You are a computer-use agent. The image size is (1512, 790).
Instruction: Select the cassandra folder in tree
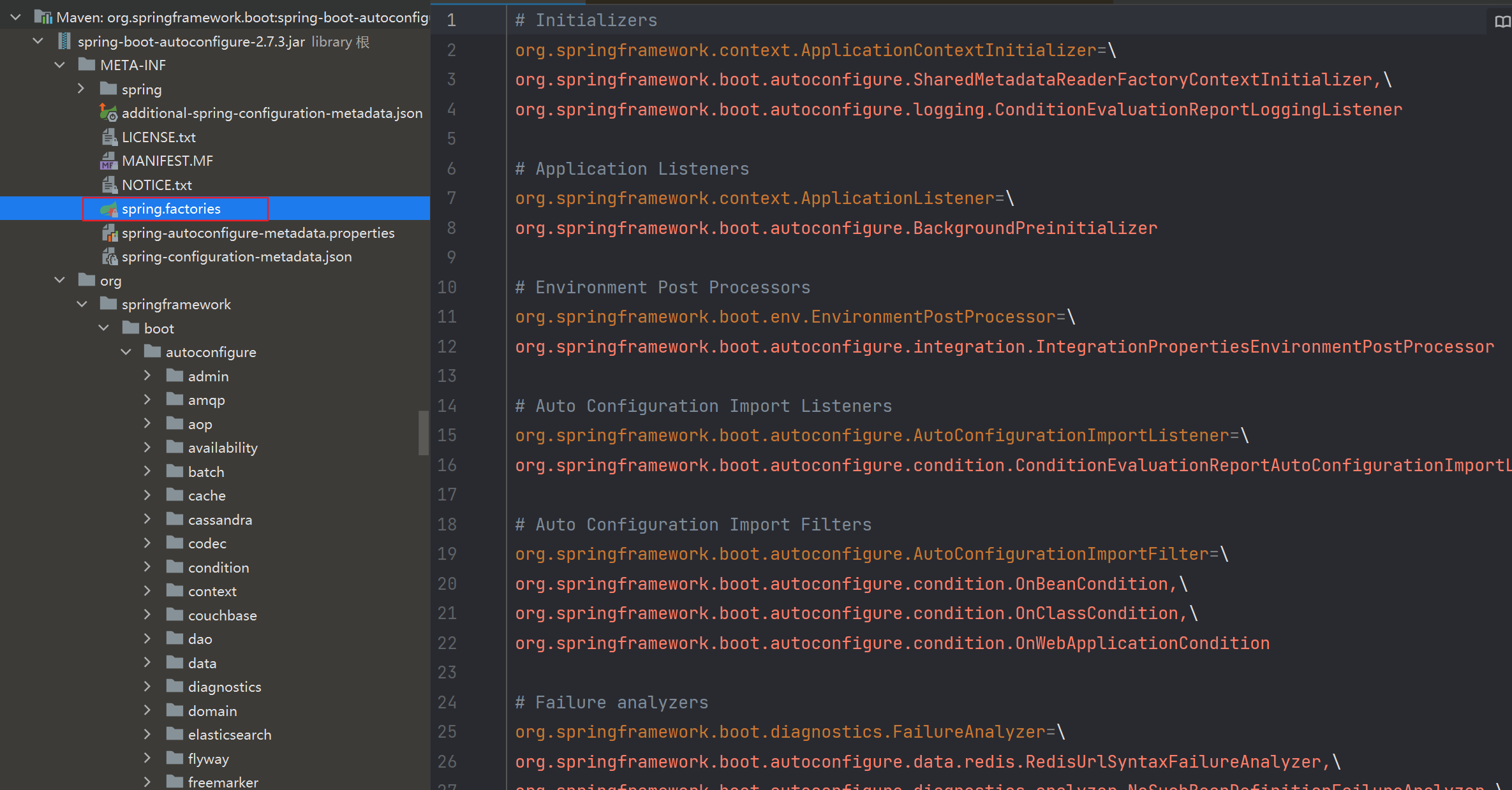click(219, 520)
